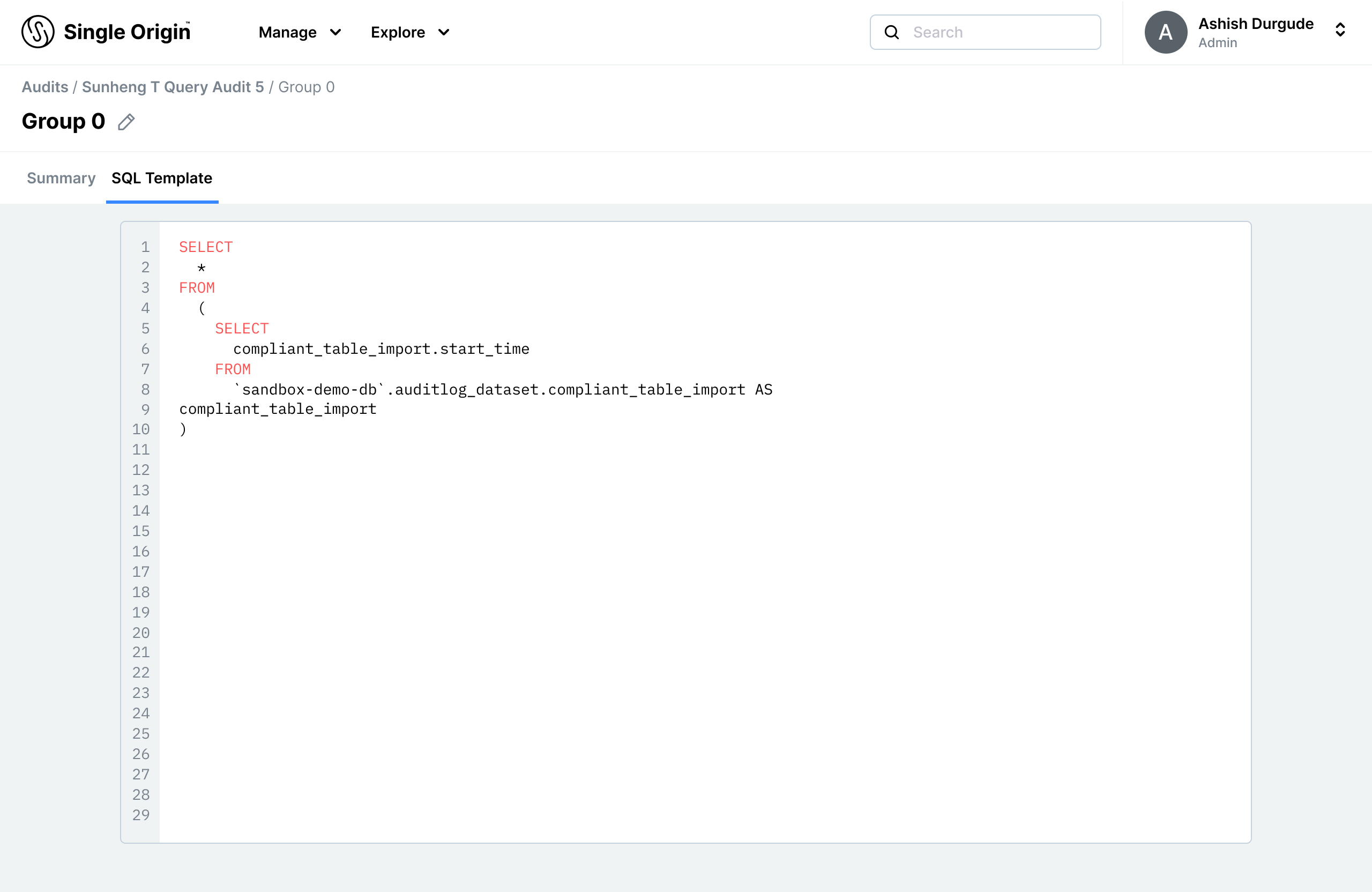Switch to the Summary tab

61,178
